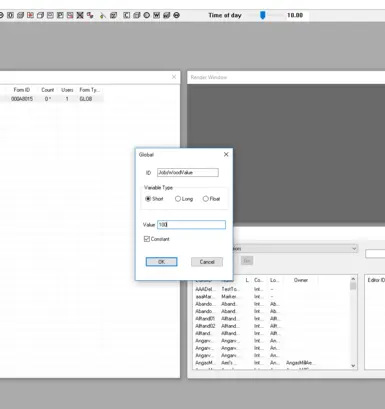Click the letter W toolbar icon
This screenshot has width=385, height=409.
tap(157, 15)
